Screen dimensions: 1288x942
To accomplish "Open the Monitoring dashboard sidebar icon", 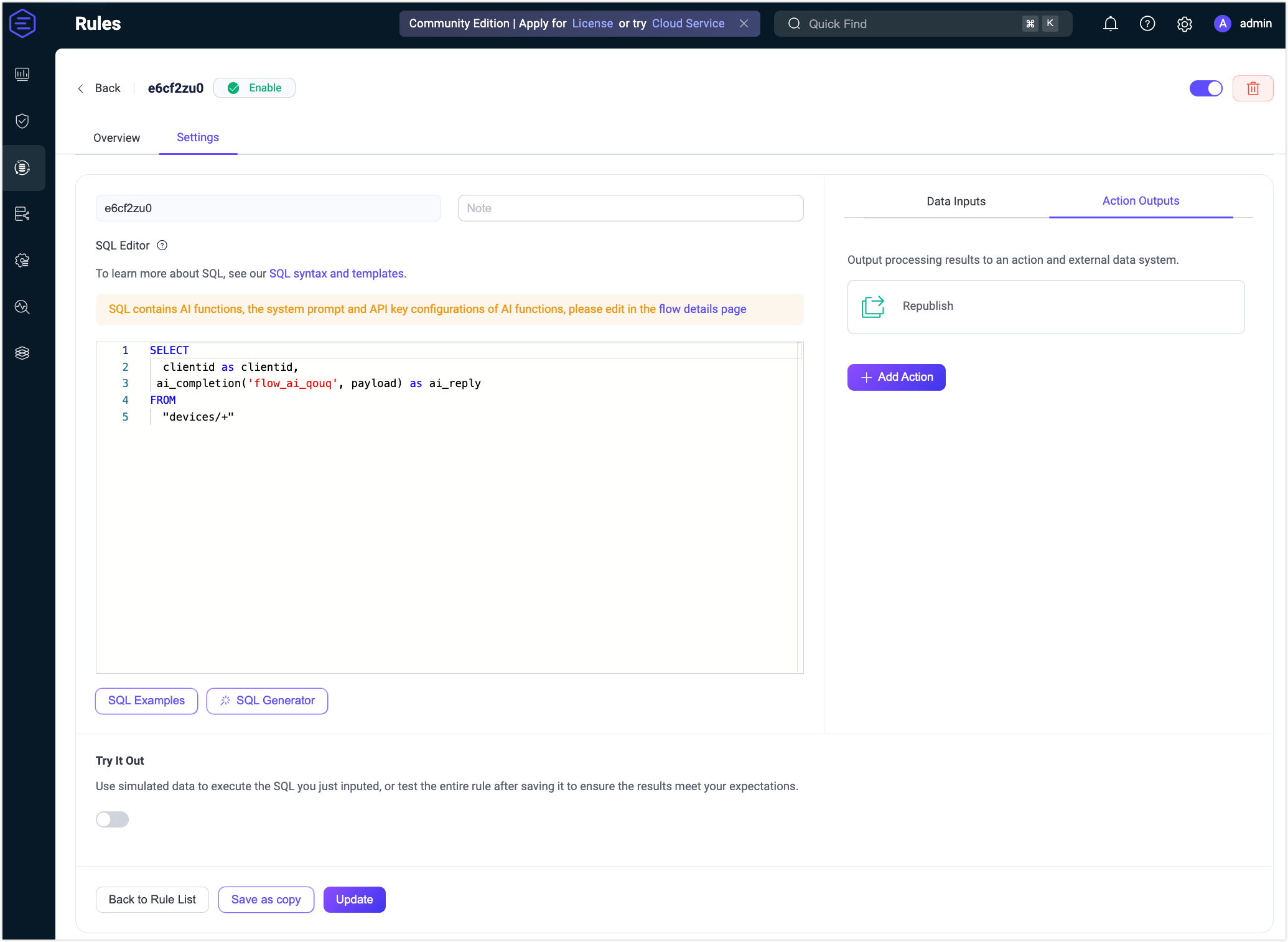I will [x=22, y=75].
